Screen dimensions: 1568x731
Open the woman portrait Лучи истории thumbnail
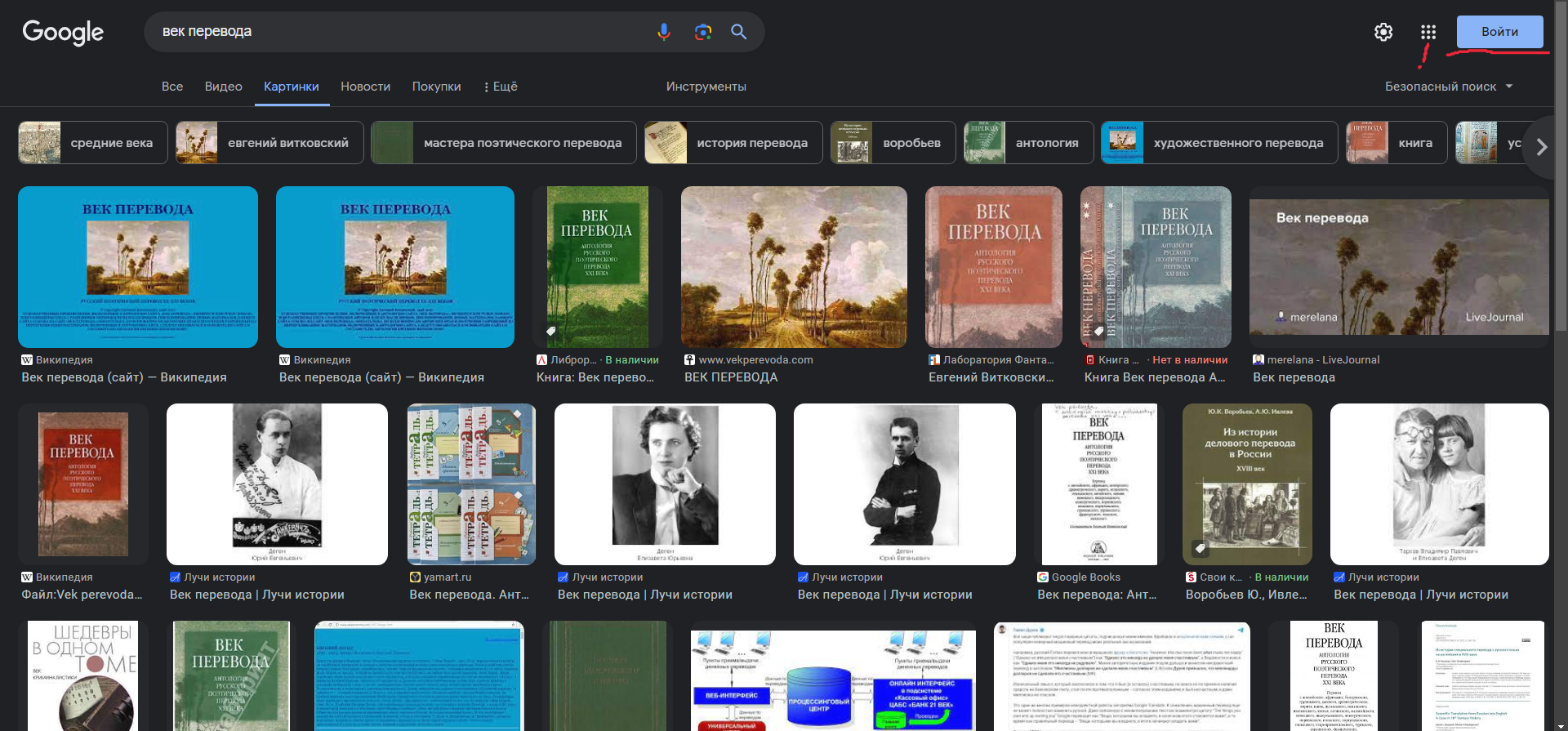pyautogui.click(x=665, y=484)
